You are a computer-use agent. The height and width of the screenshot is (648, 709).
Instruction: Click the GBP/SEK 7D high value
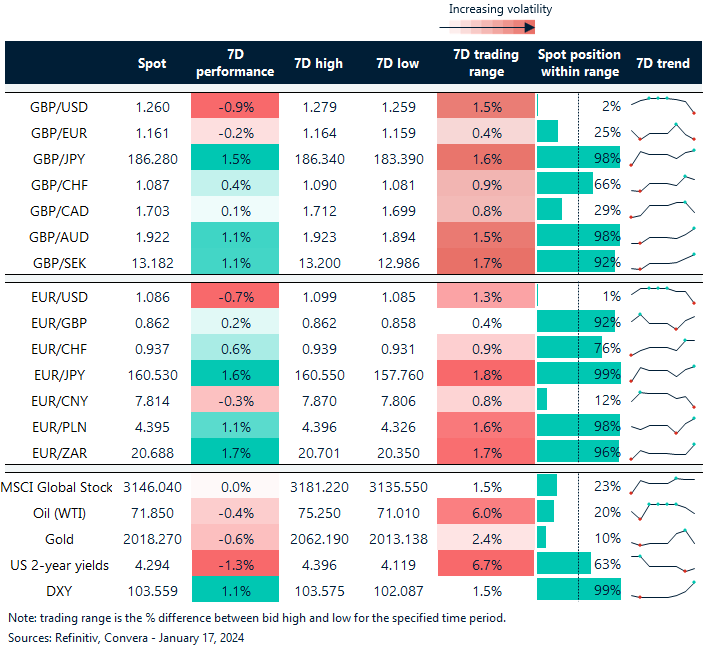pos(319,262)
